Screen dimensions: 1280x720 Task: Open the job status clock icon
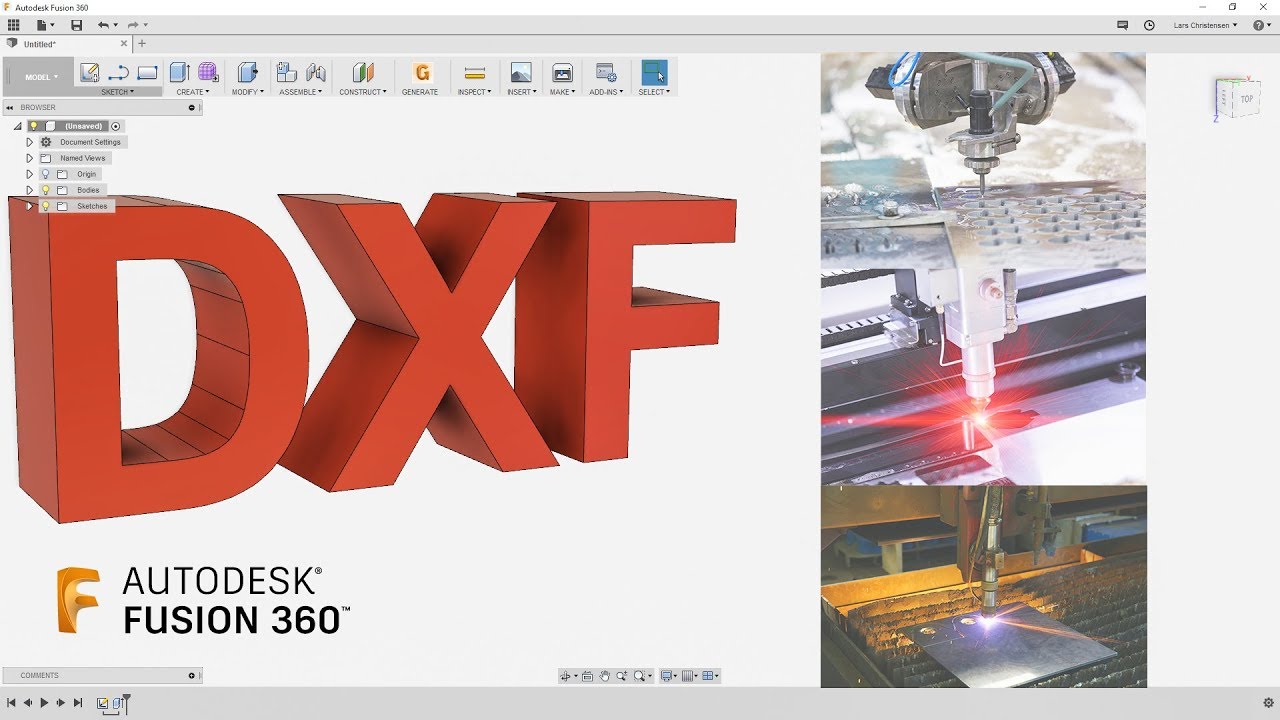click(1149, 25)
